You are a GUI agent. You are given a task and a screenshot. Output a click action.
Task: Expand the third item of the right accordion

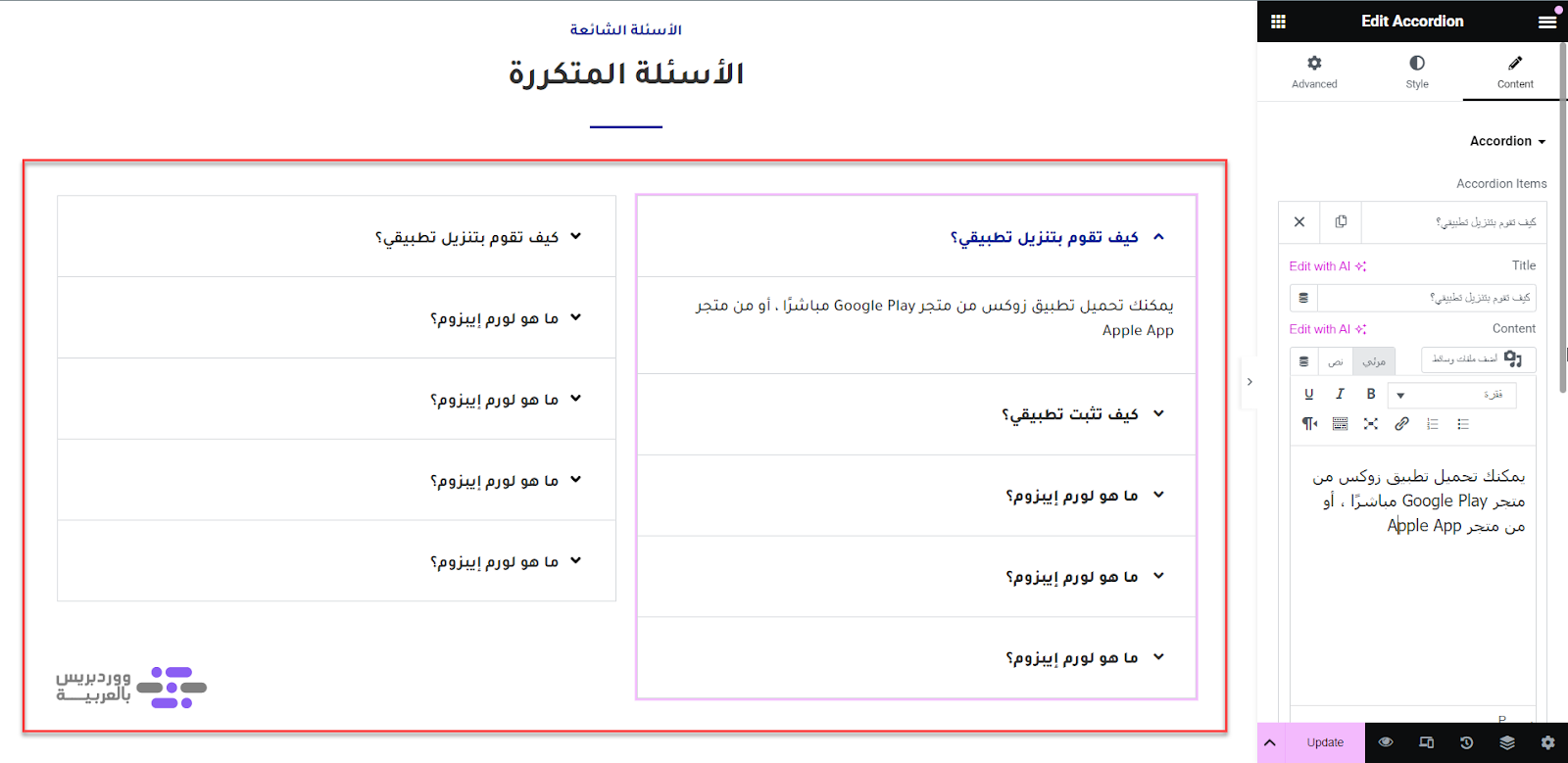tap(917, 496)
